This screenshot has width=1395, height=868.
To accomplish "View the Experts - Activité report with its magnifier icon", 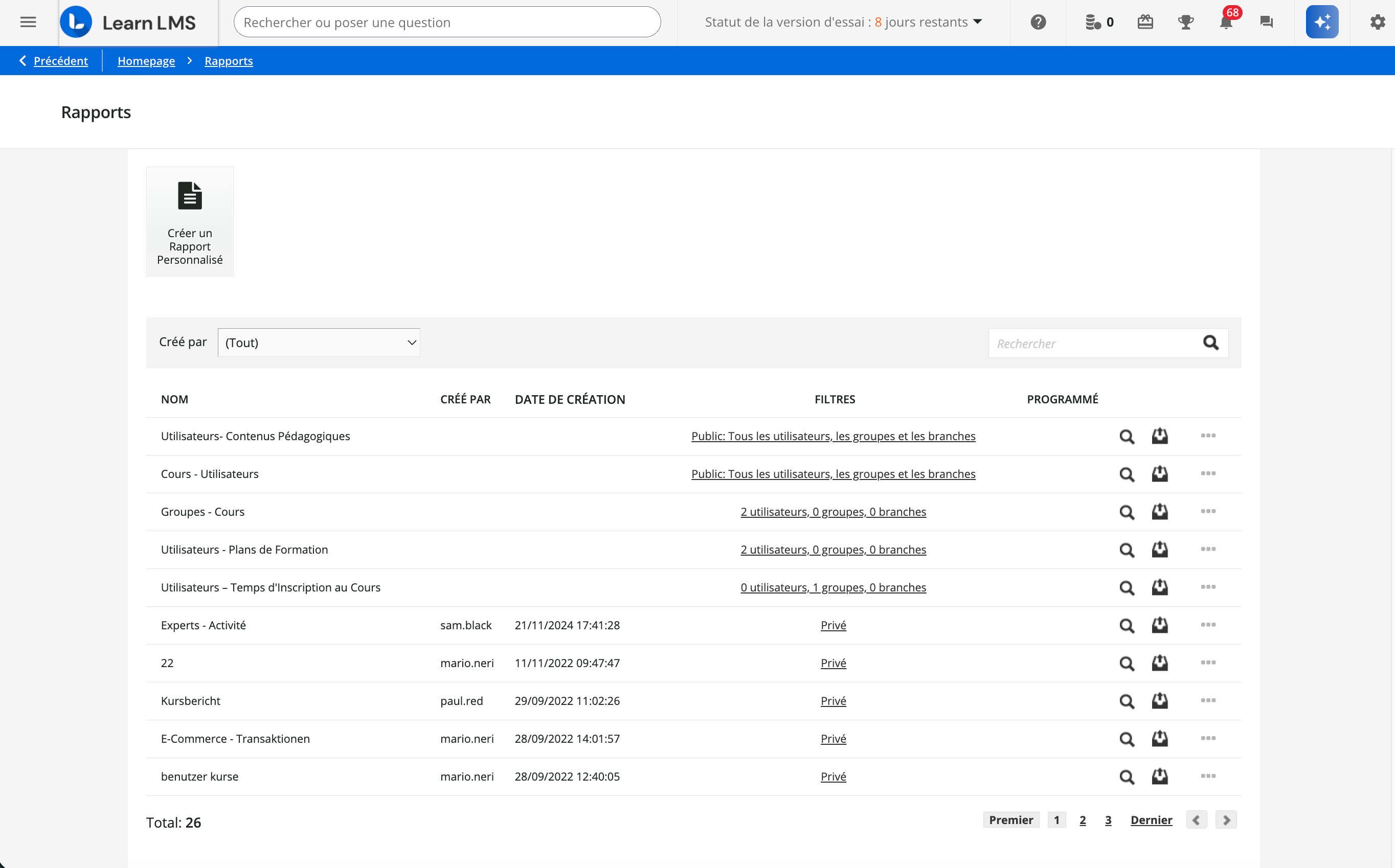I will coord(1126,625).
